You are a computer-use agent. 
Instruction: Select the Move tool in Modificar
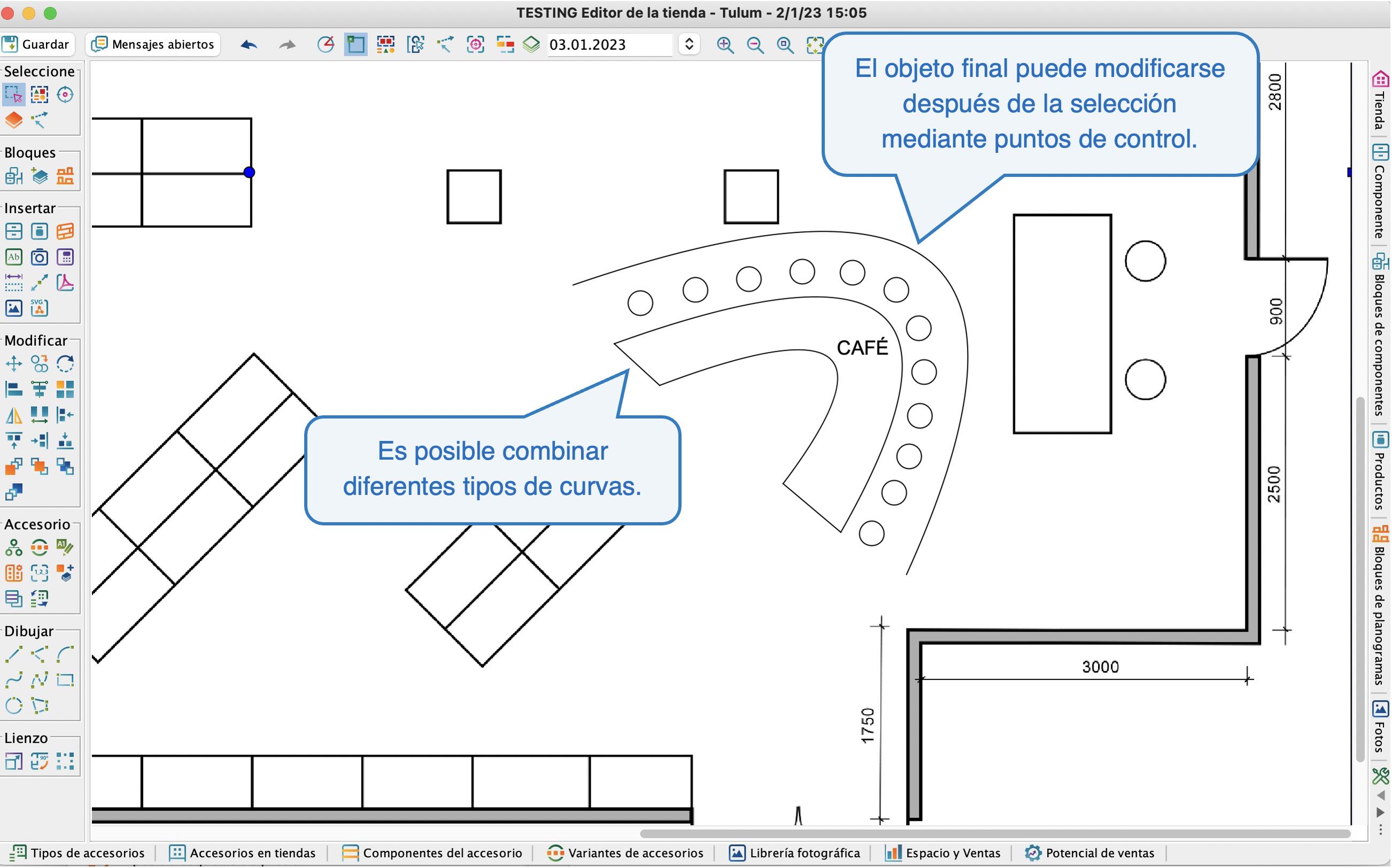(x=14, y=364)
